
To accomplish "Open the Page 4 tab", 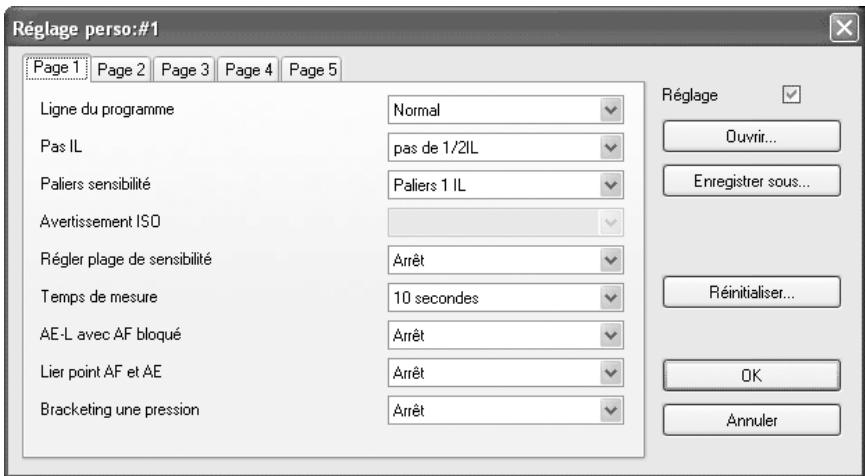I will 249,70.
